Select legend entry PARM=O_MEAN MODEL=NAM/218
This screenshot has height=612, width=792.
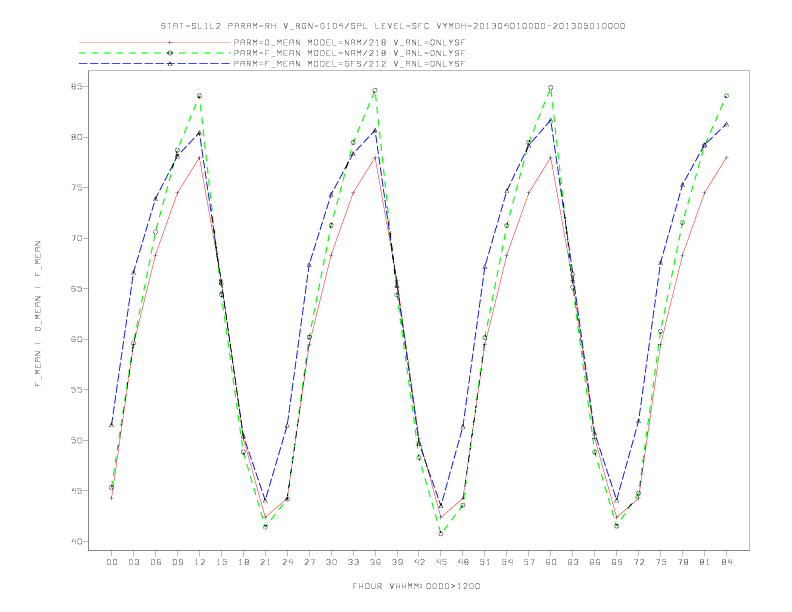(x=349, y=42)
